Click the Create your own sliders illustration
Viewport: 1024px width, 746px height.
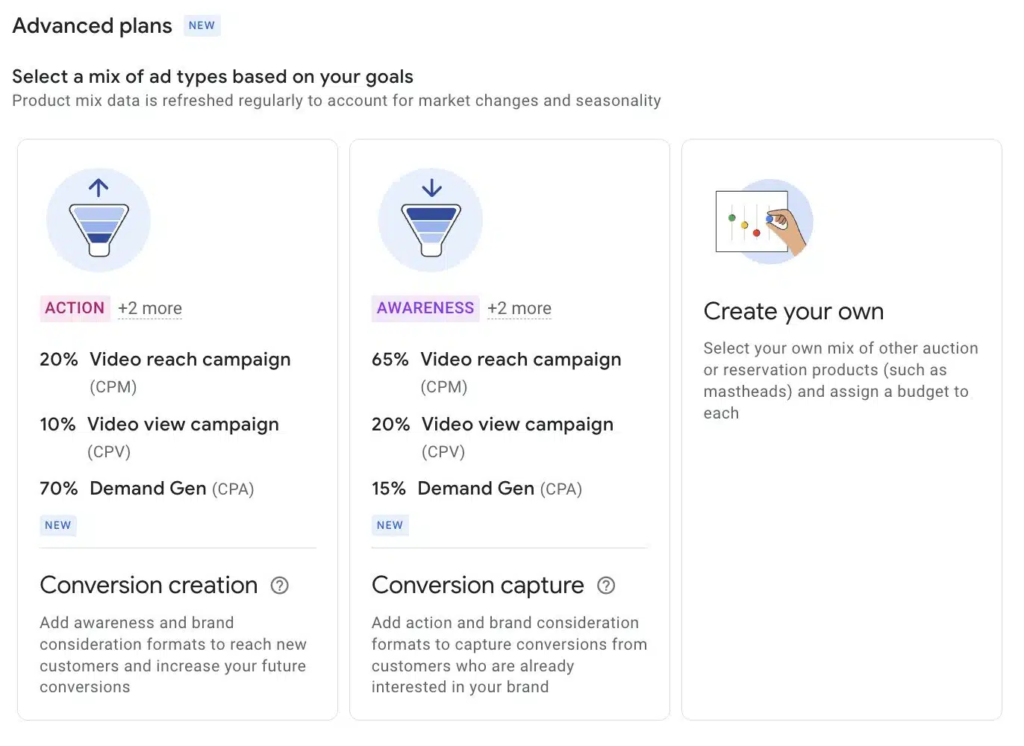pos(763,222)
